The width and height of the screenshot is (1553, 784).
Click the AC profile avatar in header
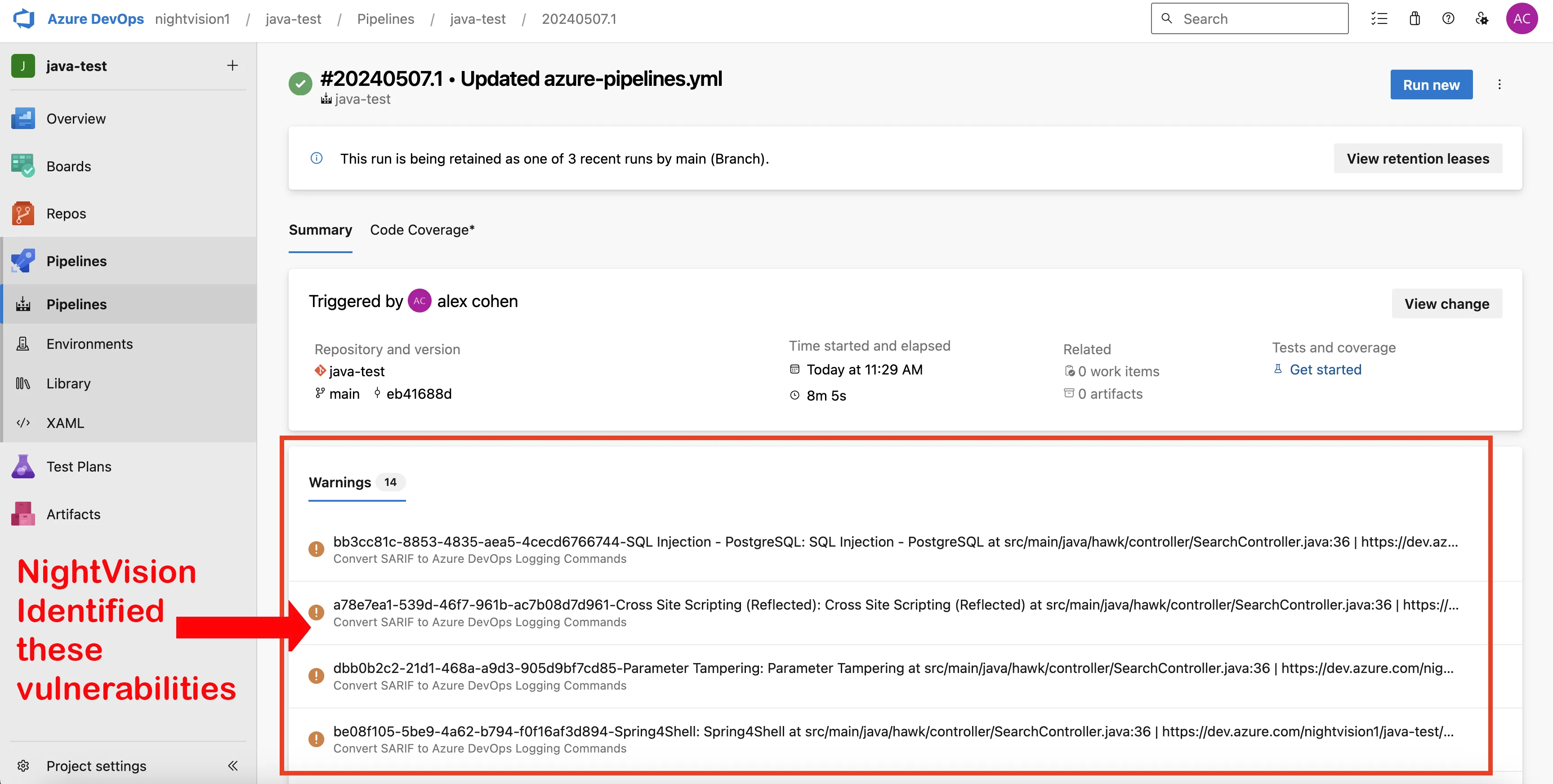tap(1521, 19)
